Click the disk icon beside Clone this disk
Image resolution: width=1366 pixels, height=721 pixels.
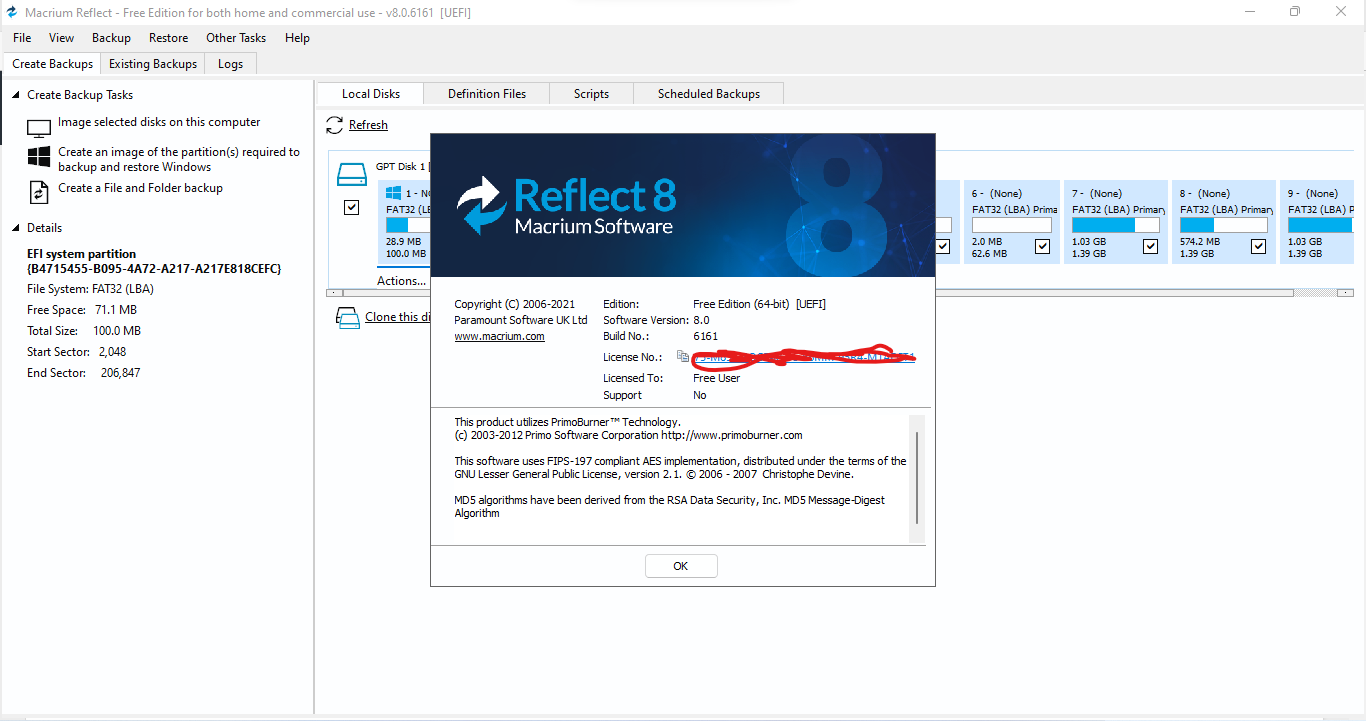tap(347, 318)
